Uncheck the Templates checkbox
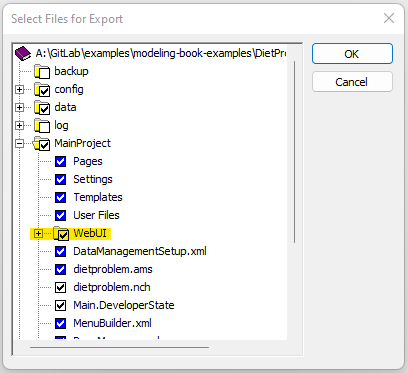The height and width of the screenshot is (373, 408). [x=60, y=197]
